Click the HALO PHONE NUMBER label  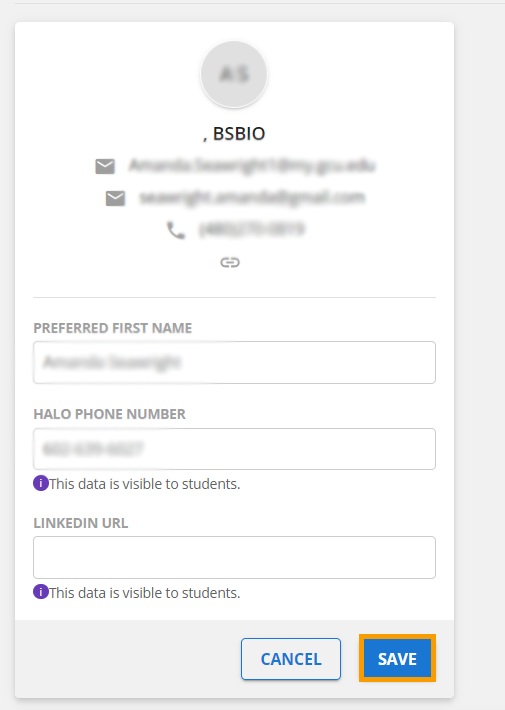pyautogui.click(x=110, y=414)
